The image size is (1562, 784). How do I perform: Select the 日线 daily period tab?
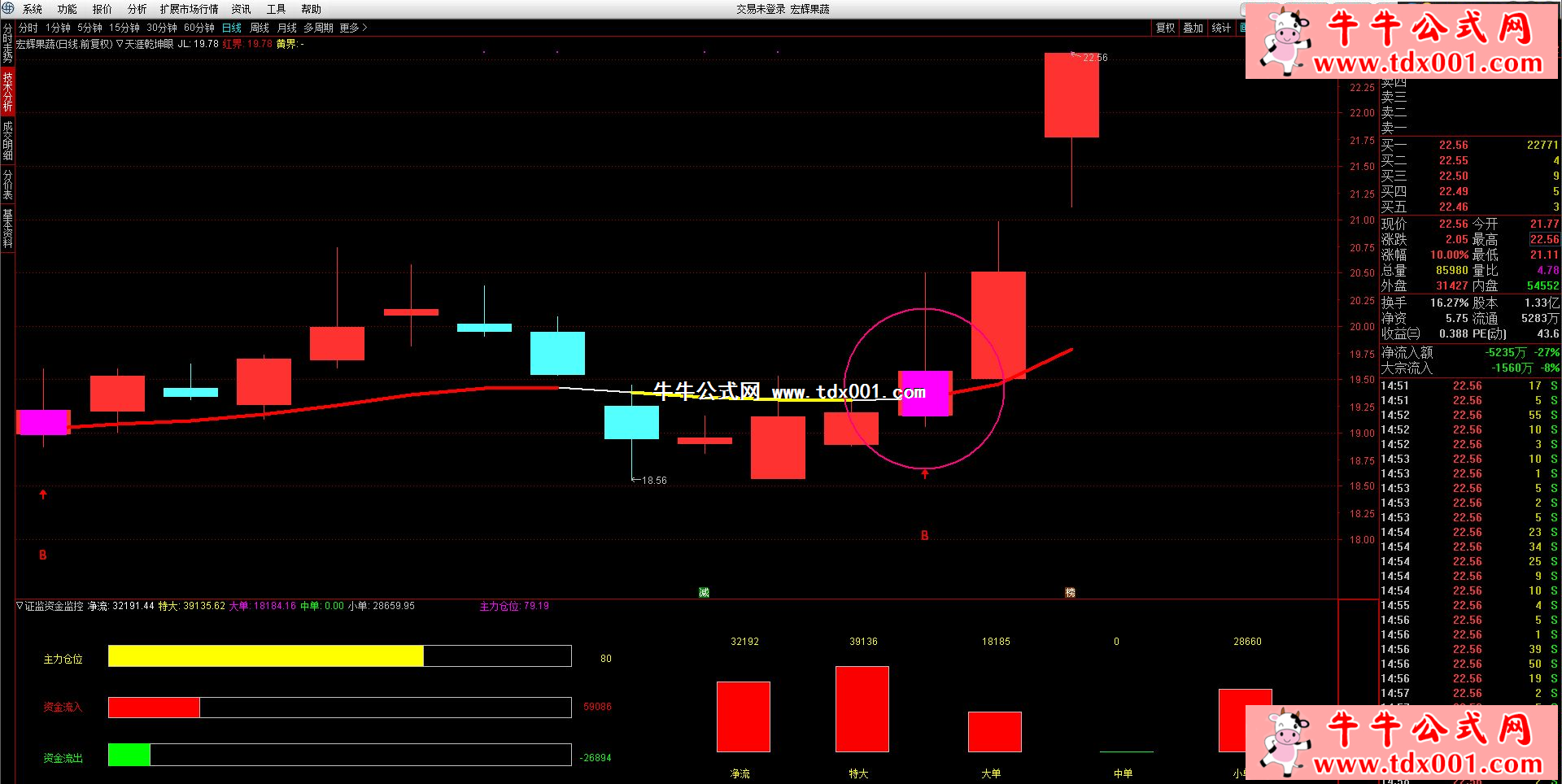232,28
